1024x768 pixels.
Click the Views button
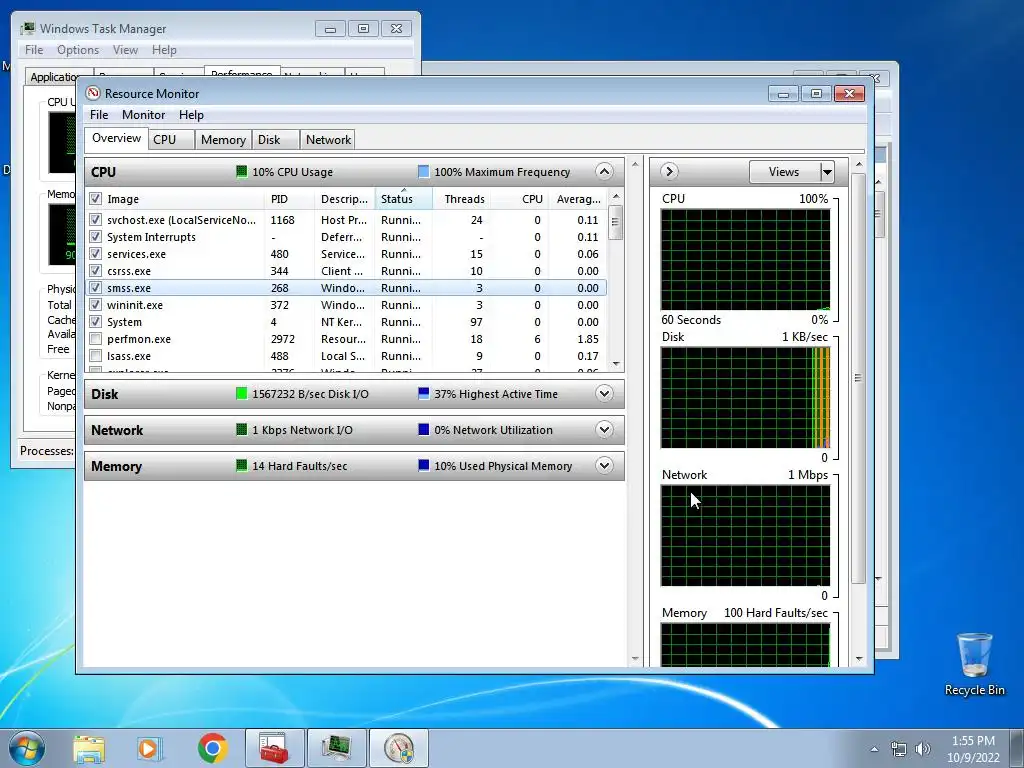click(x=784, y=172)
